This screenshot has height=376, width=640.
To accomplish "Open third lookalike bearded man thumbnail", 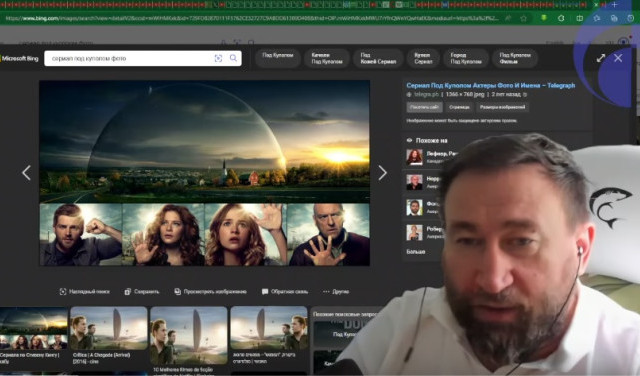I will [414, 207].
